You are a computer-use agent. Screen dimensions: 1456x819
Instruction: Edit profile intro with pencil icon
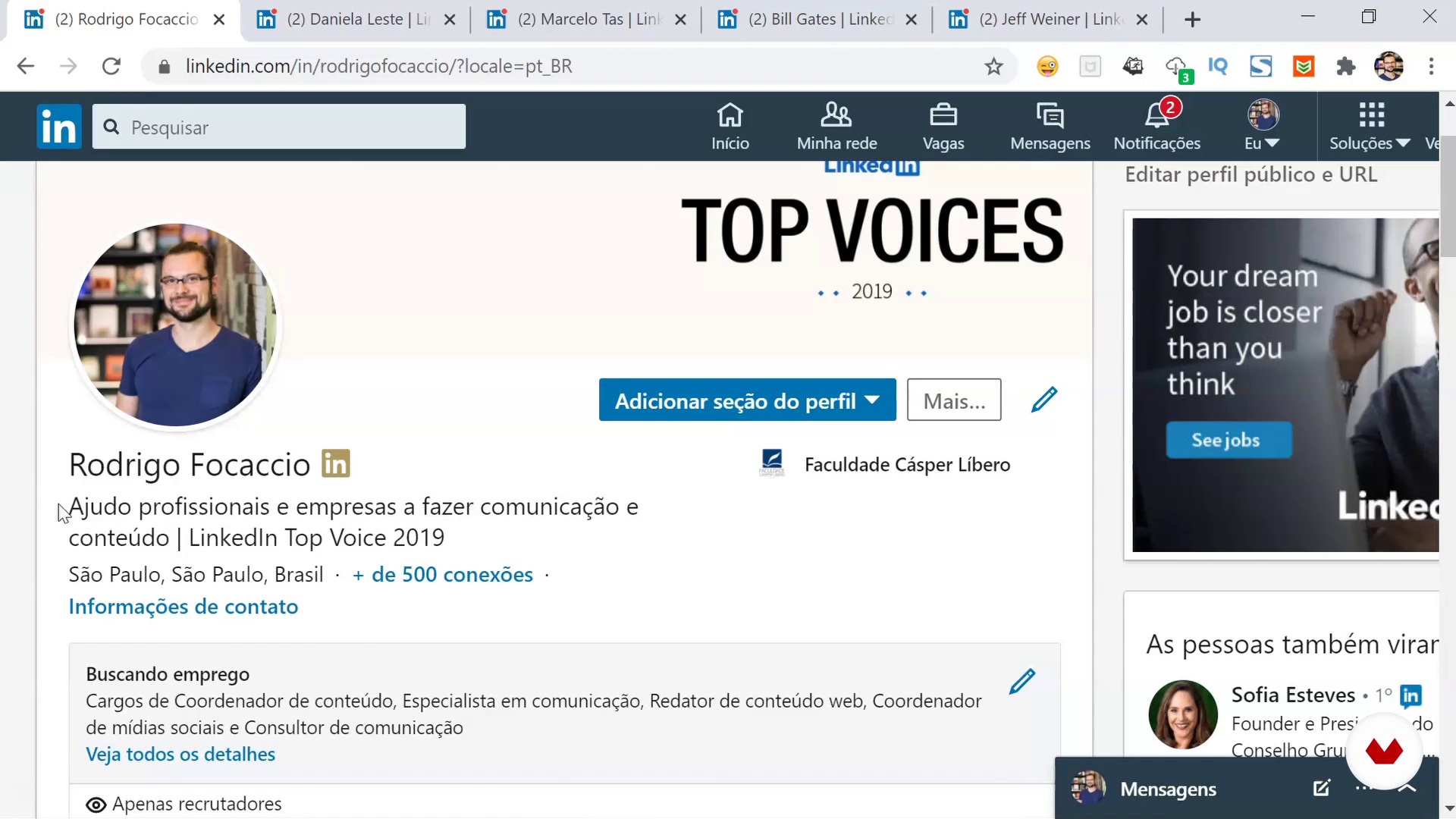(1044, 400)
